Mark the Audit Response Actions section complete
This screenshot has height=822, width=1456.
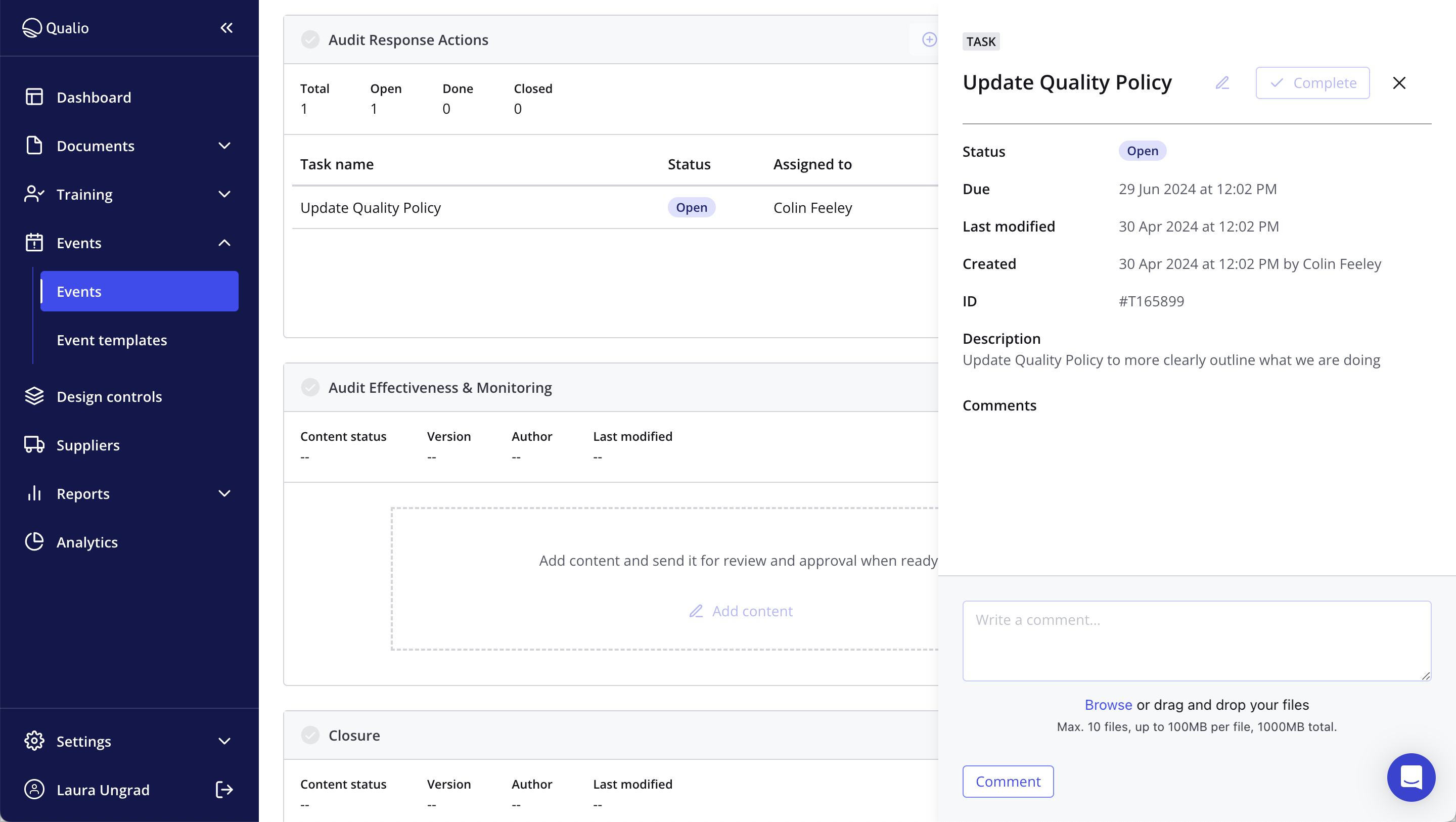coord(311,39)
